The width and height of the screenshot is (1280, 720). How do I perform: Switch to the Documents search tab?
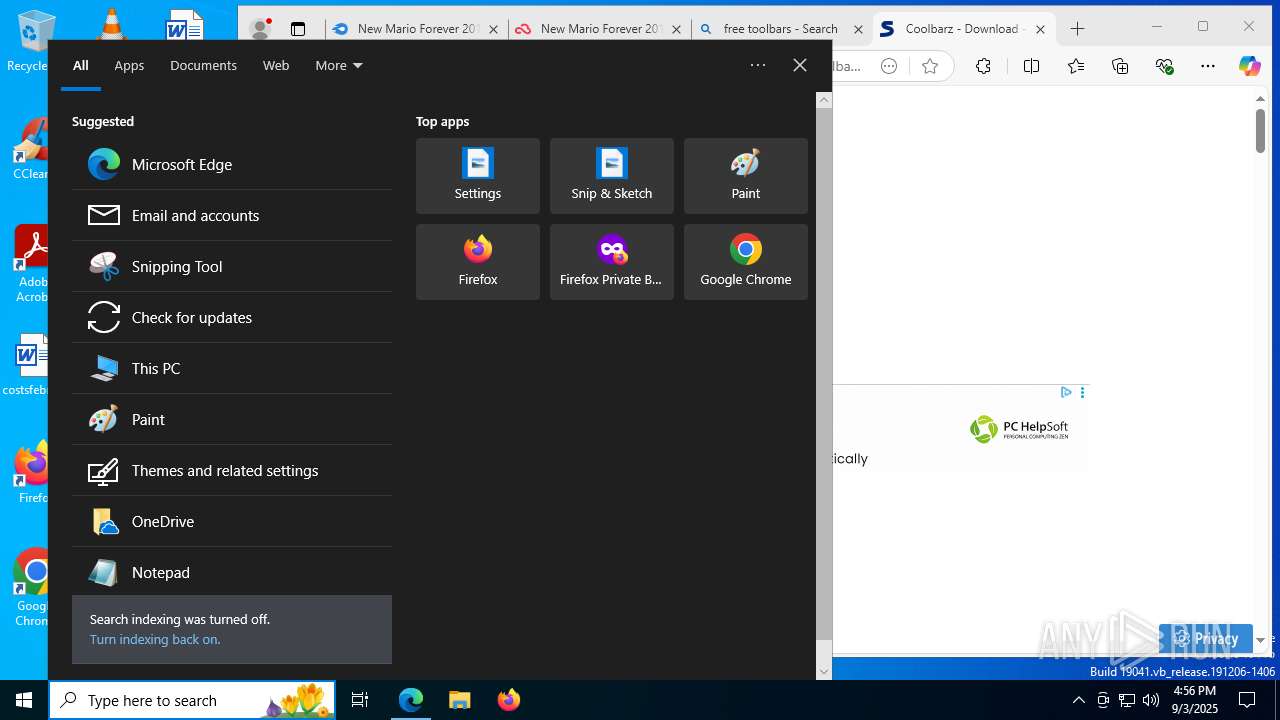(x=203, y=65)
